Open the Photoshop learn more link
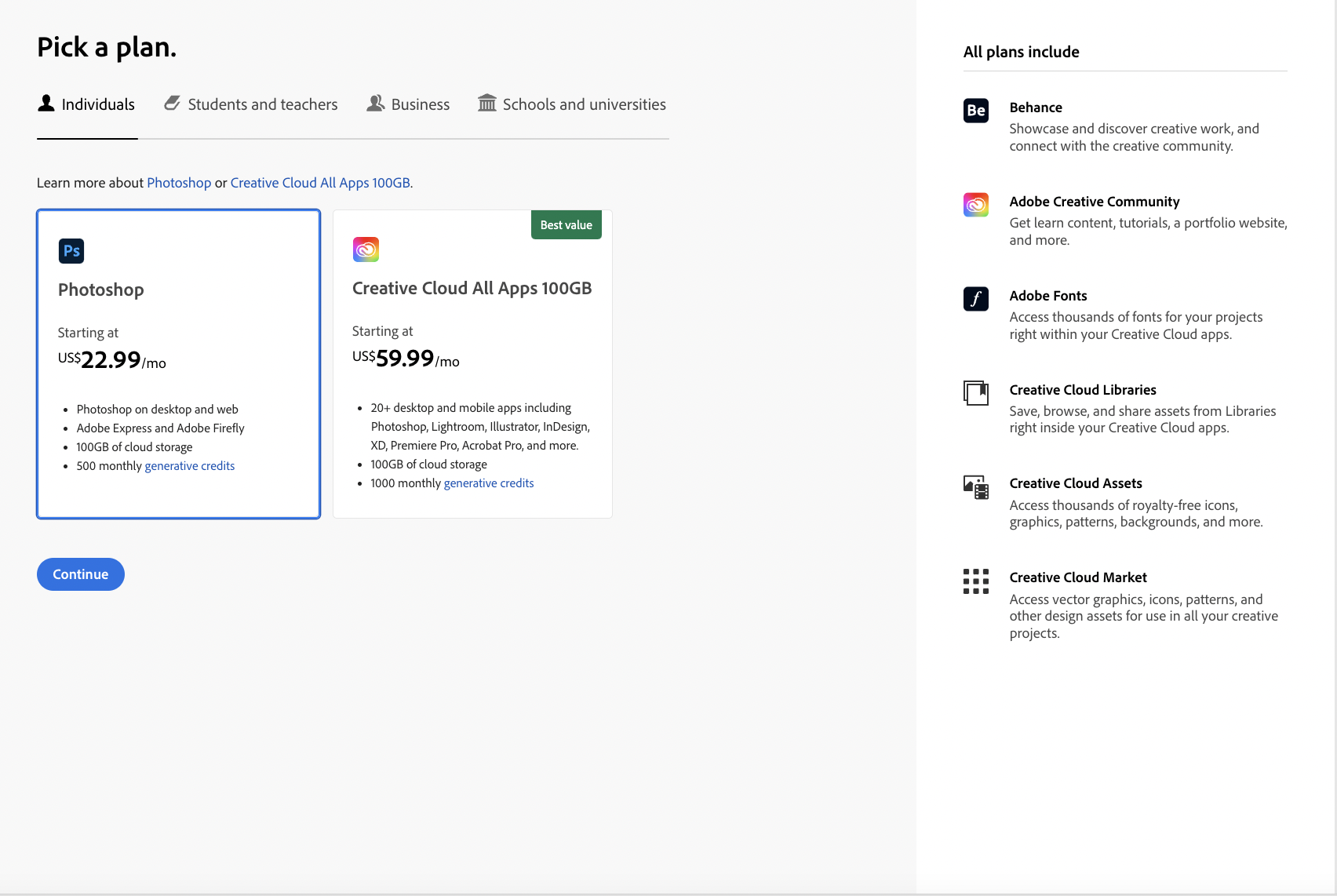 [179, 183]
